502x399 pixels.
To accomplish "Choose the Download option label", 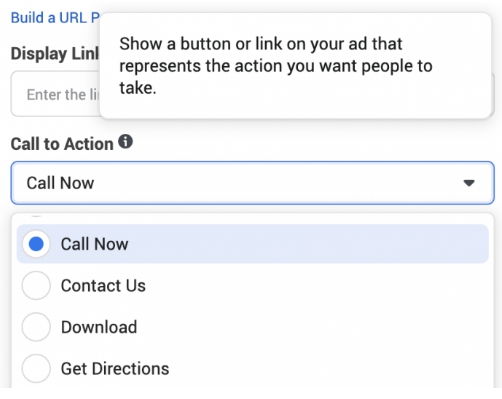I will pyautogui.click(x=99, y=327).
